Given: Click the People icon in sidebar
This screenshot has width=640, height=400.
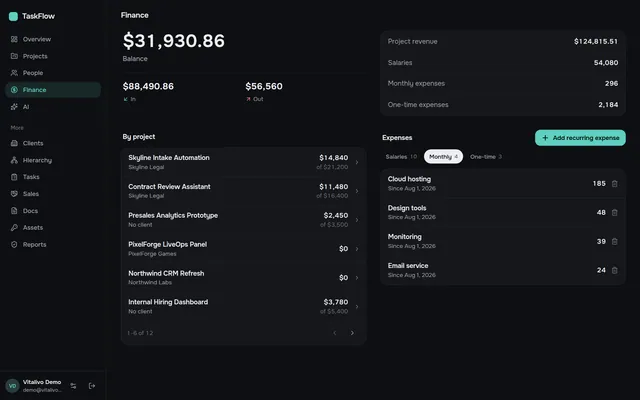Looking at the screenshot, I should (x=14, y=73).
